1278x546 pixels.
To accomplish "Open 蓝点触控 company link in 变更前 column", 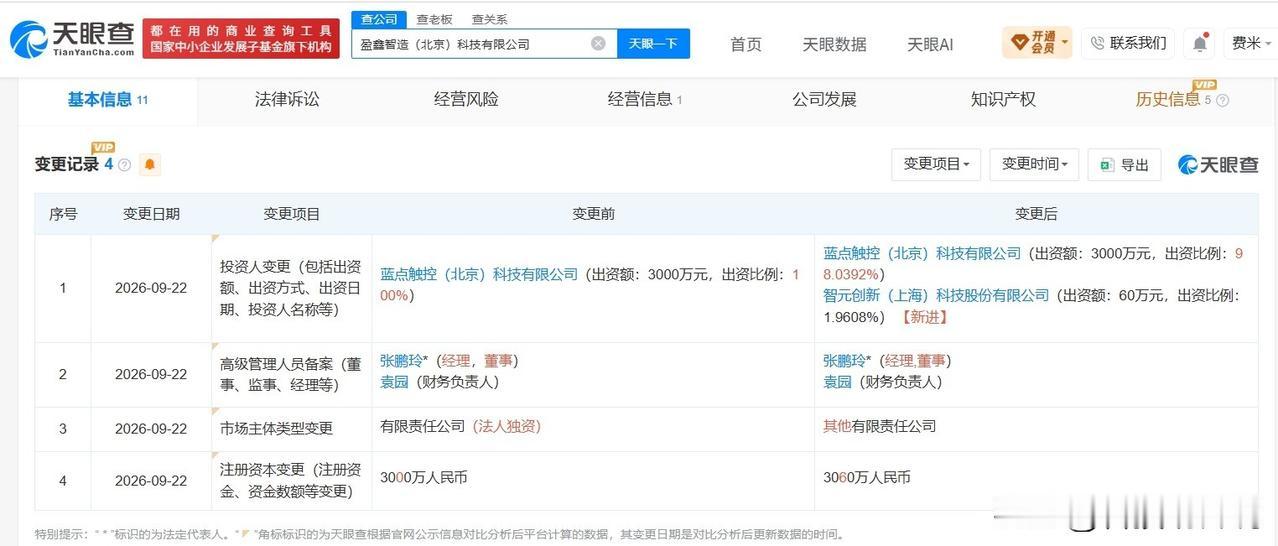I will [x=479, y=274].
